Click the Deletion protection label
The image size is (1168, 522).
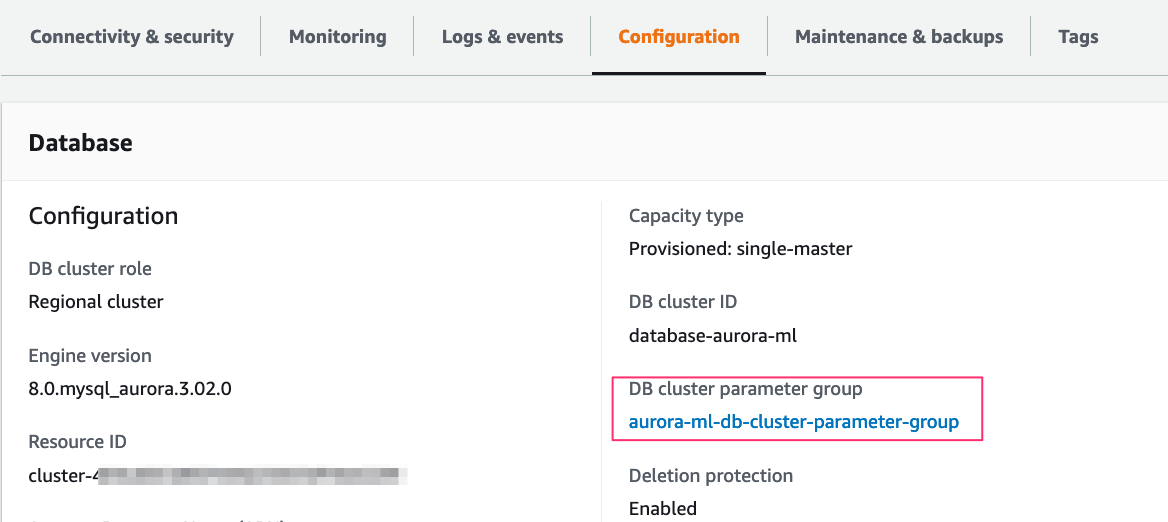click(x=710, y=476)
